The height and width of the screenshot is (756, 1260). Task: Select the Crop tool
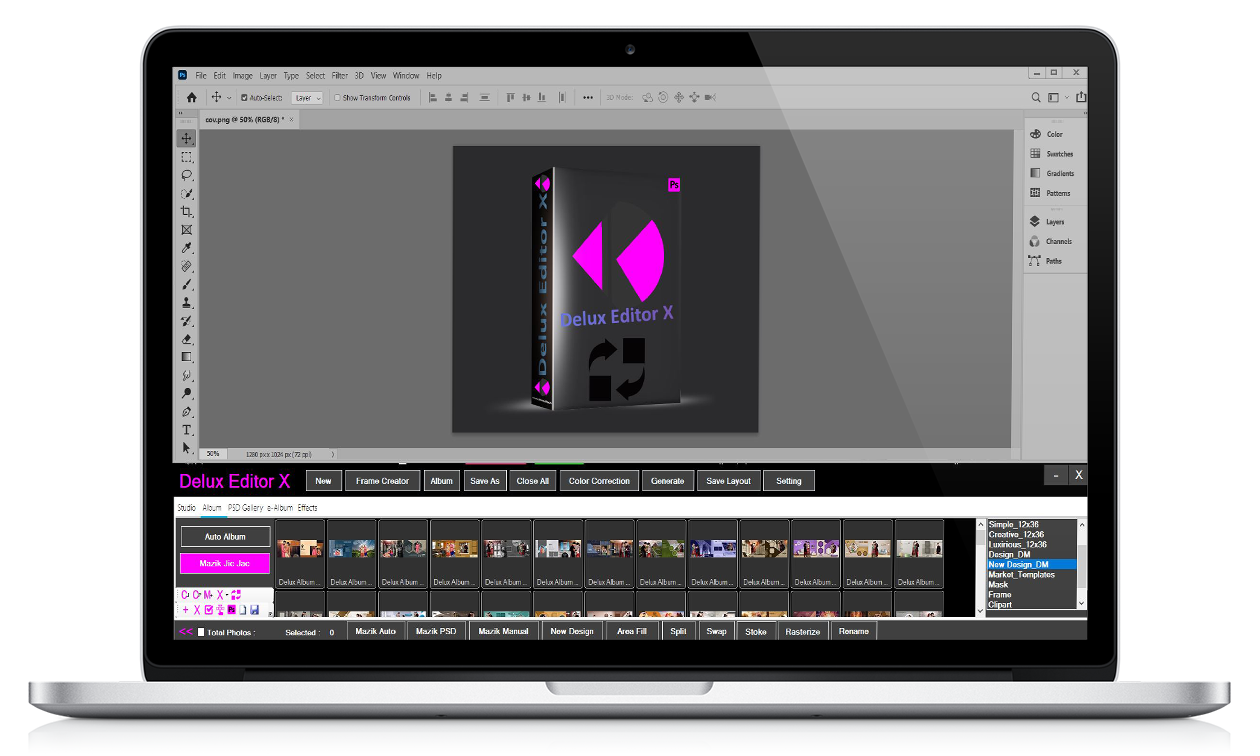(187, 212)
